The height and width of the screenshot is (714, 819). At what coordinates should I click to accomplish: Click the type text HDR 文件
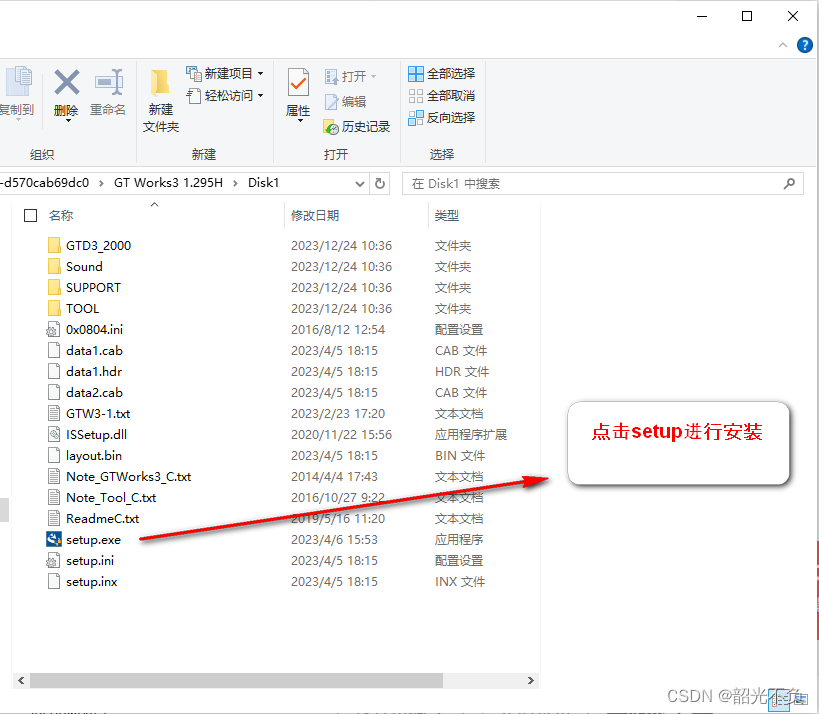pyautogui.click(x=462, y=371)
